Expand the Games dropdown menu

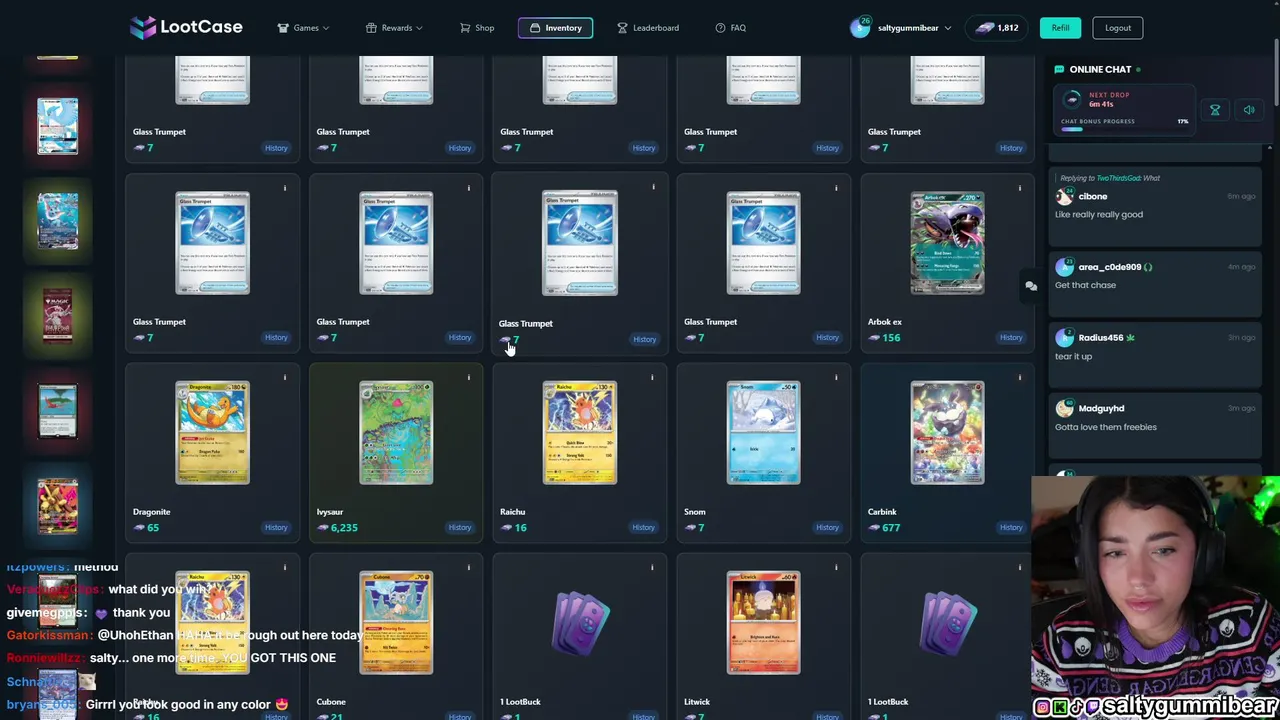point(303,28)
